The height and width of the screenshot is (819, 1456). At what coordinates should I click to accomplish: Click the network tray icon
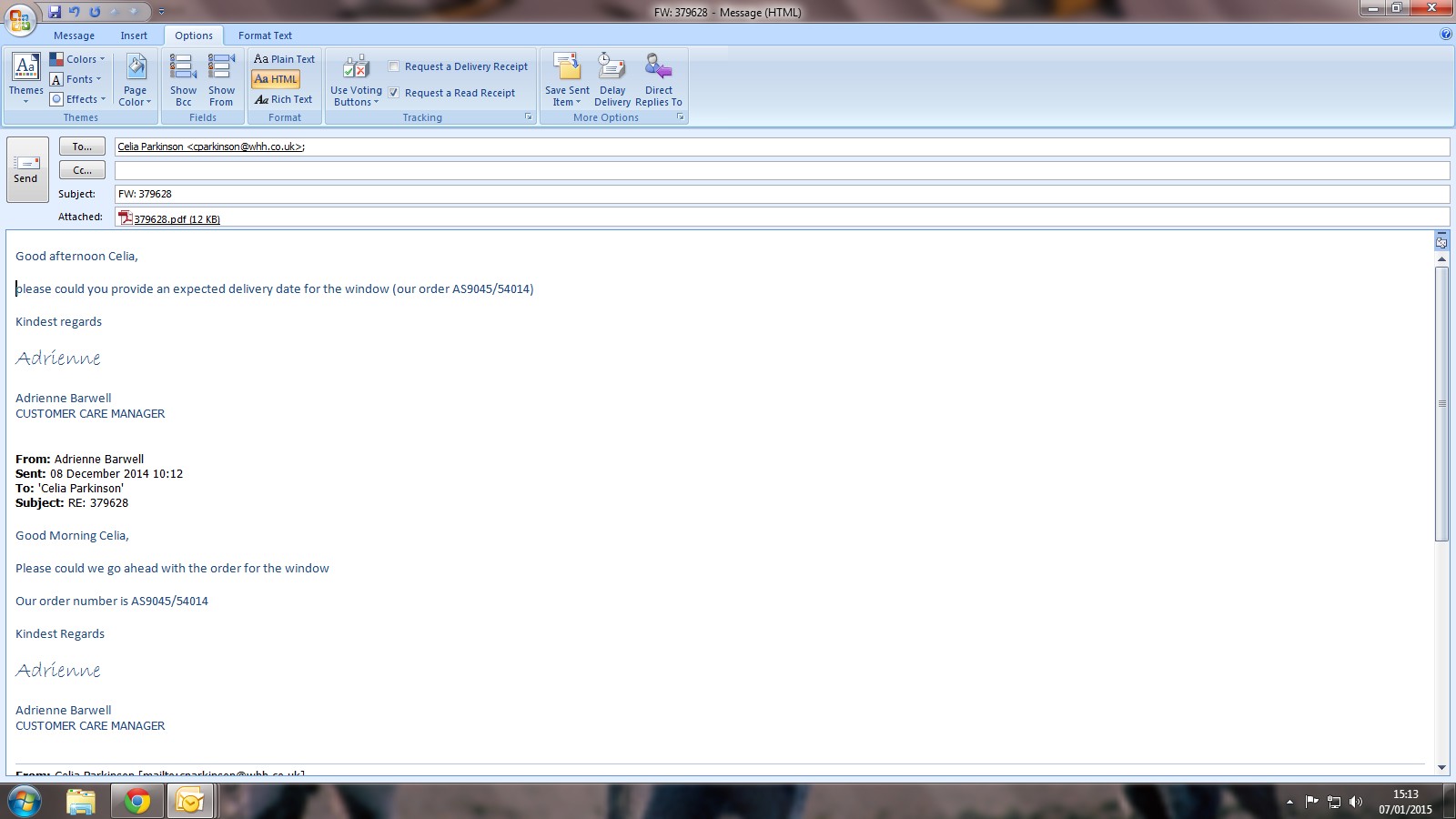pos(1334,802)
